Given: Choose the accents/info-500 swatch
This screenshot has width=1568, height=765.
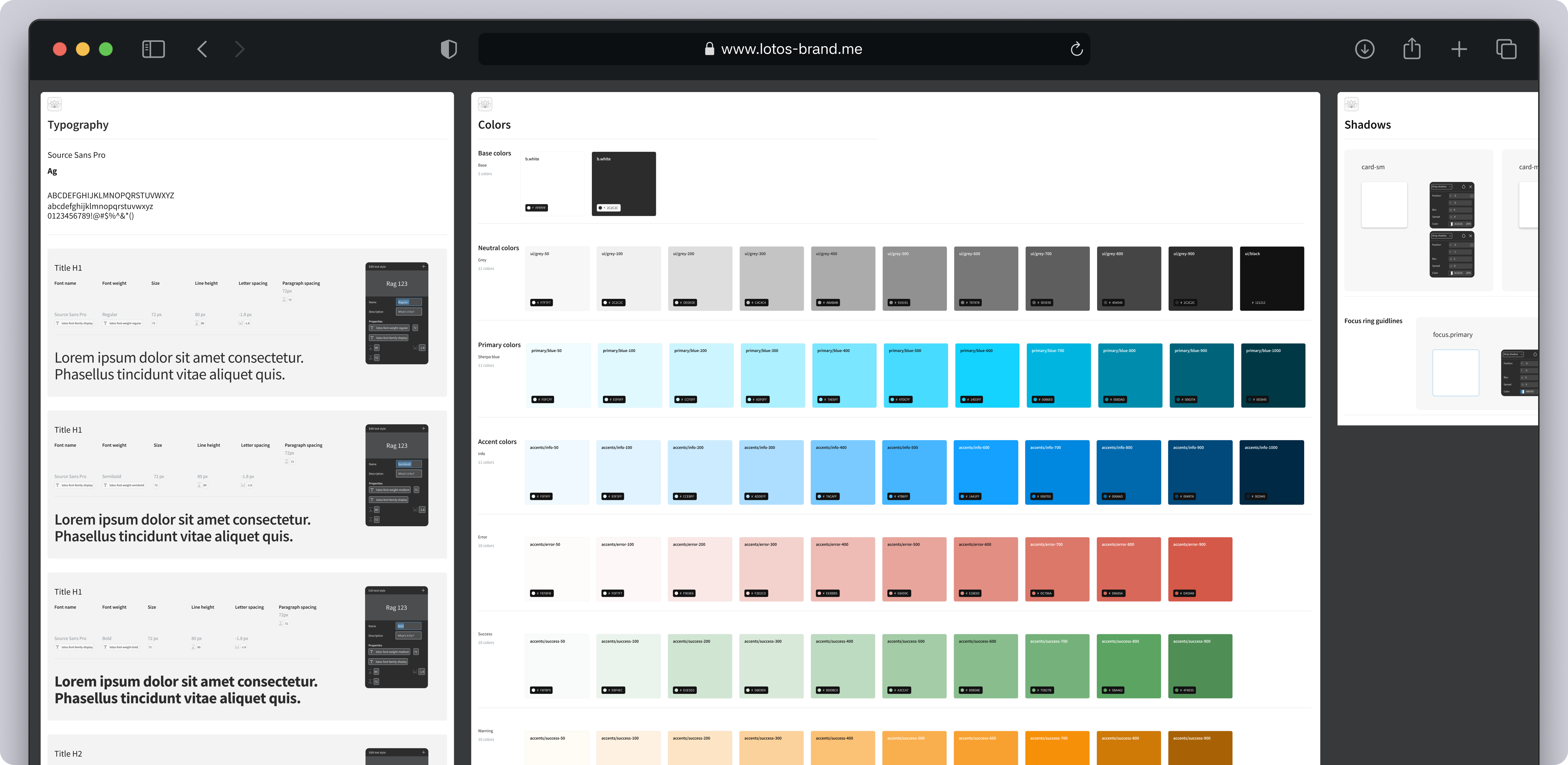Looking at the screenshot, I should point(915,472).
